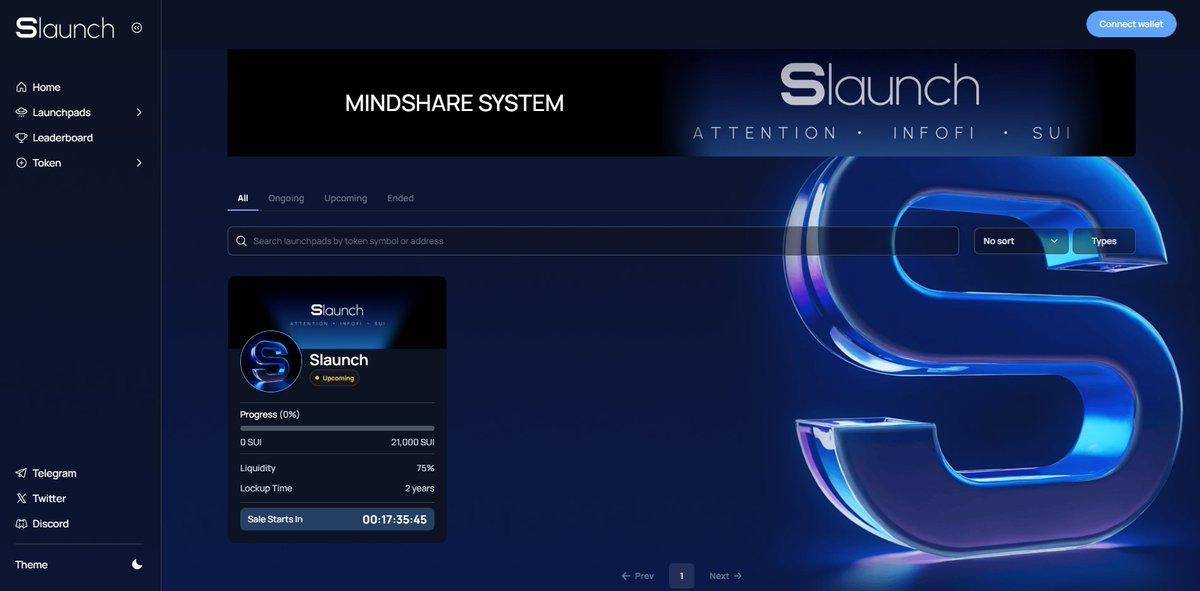Expand the Token submenu chevron
This screenshot has height=591, width=1200.
coord(139,162)
